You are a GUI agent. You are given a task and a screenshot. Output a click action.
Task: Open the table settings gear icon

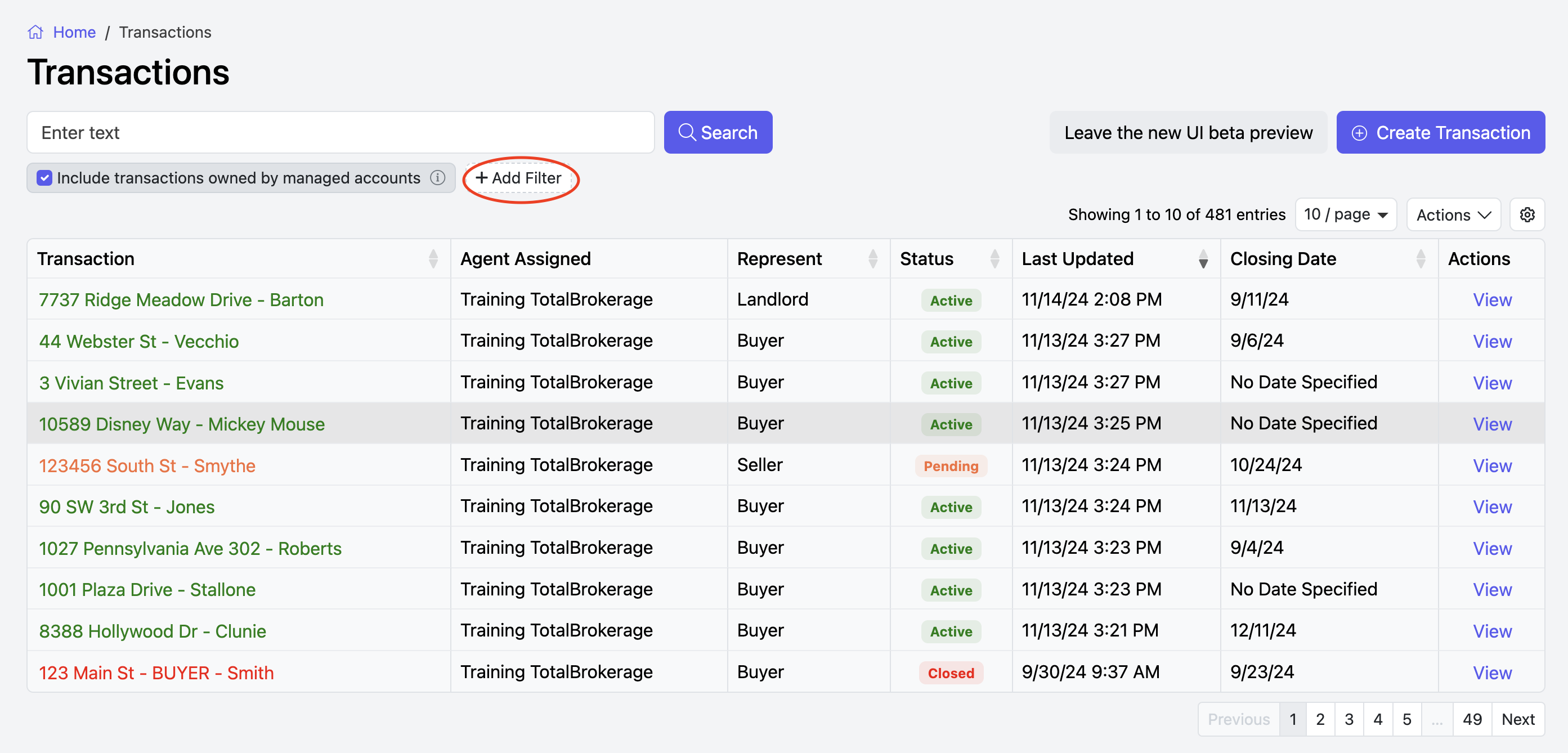(x=1526, y=215)
